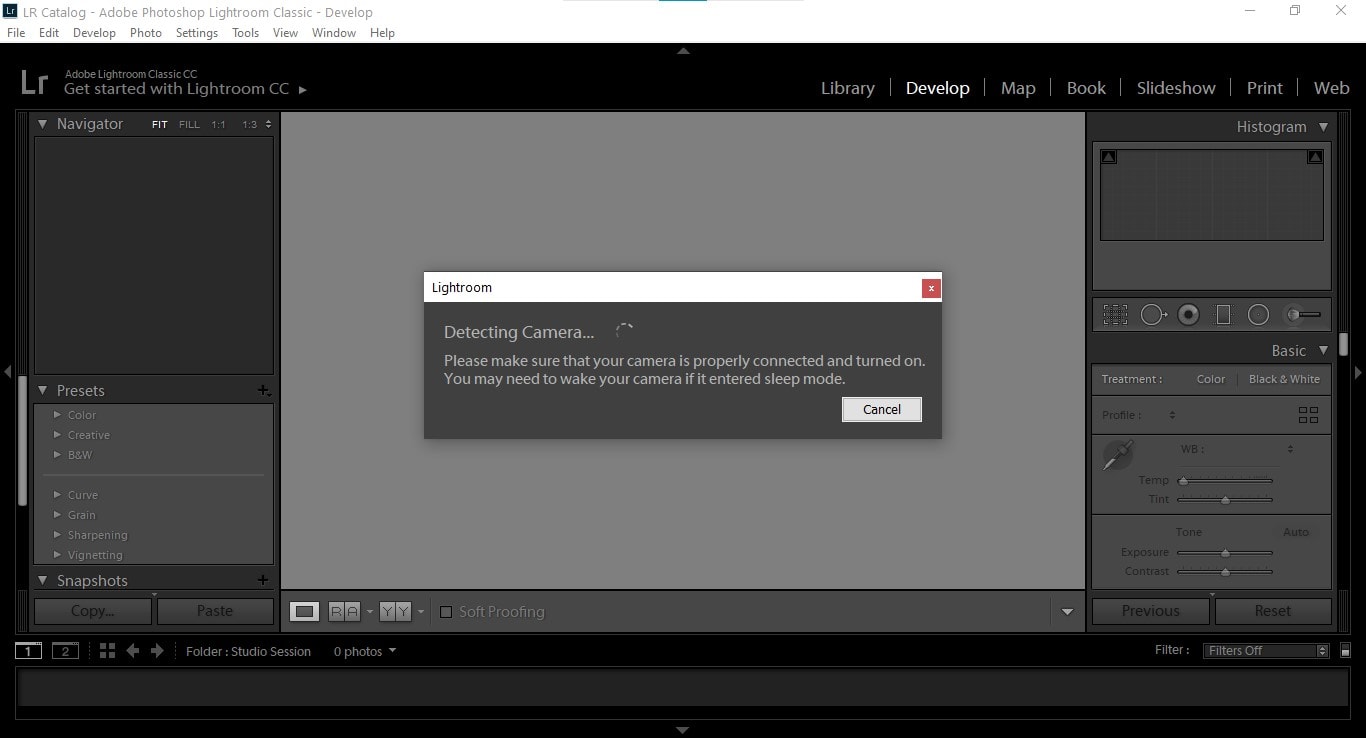The width and height of the screenshot is (1366, 738).
Task: Open the Photo menu
Action: click(146, 32)
